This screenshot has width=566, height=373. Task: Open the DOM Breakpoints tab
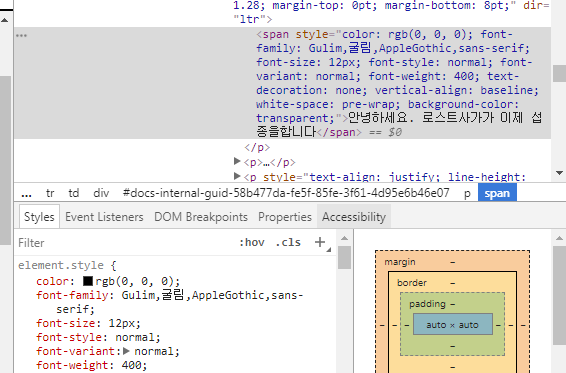pos(201,217)
